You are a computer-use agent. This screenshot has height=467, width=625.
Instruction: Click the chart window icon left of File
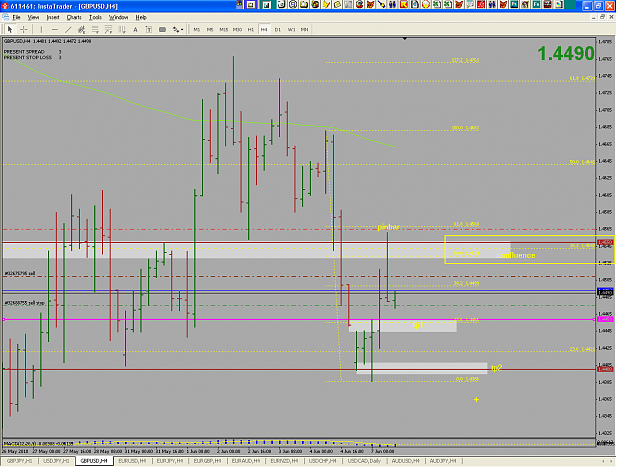5,17
